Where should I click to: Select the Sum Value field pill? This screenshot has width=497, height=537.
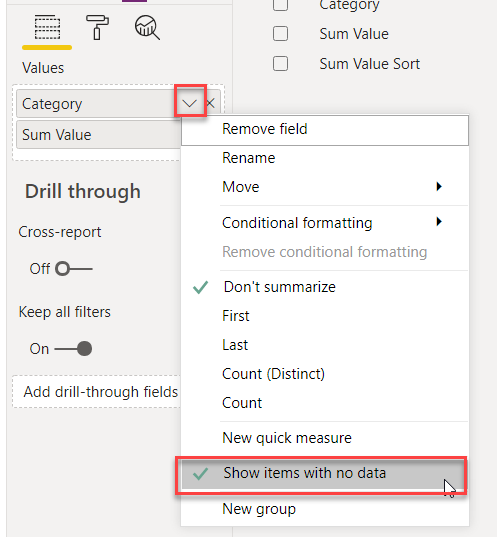pos(99,135)
